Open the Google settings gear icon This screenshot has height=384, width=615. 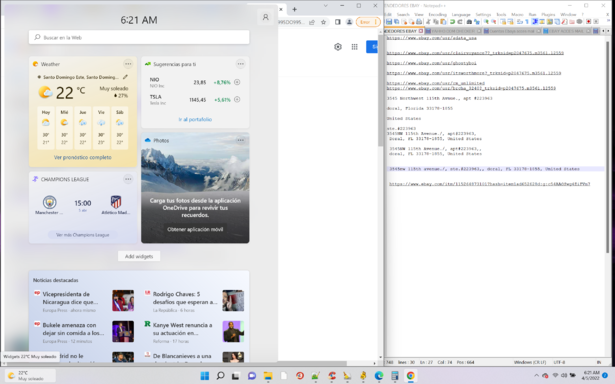338,47
